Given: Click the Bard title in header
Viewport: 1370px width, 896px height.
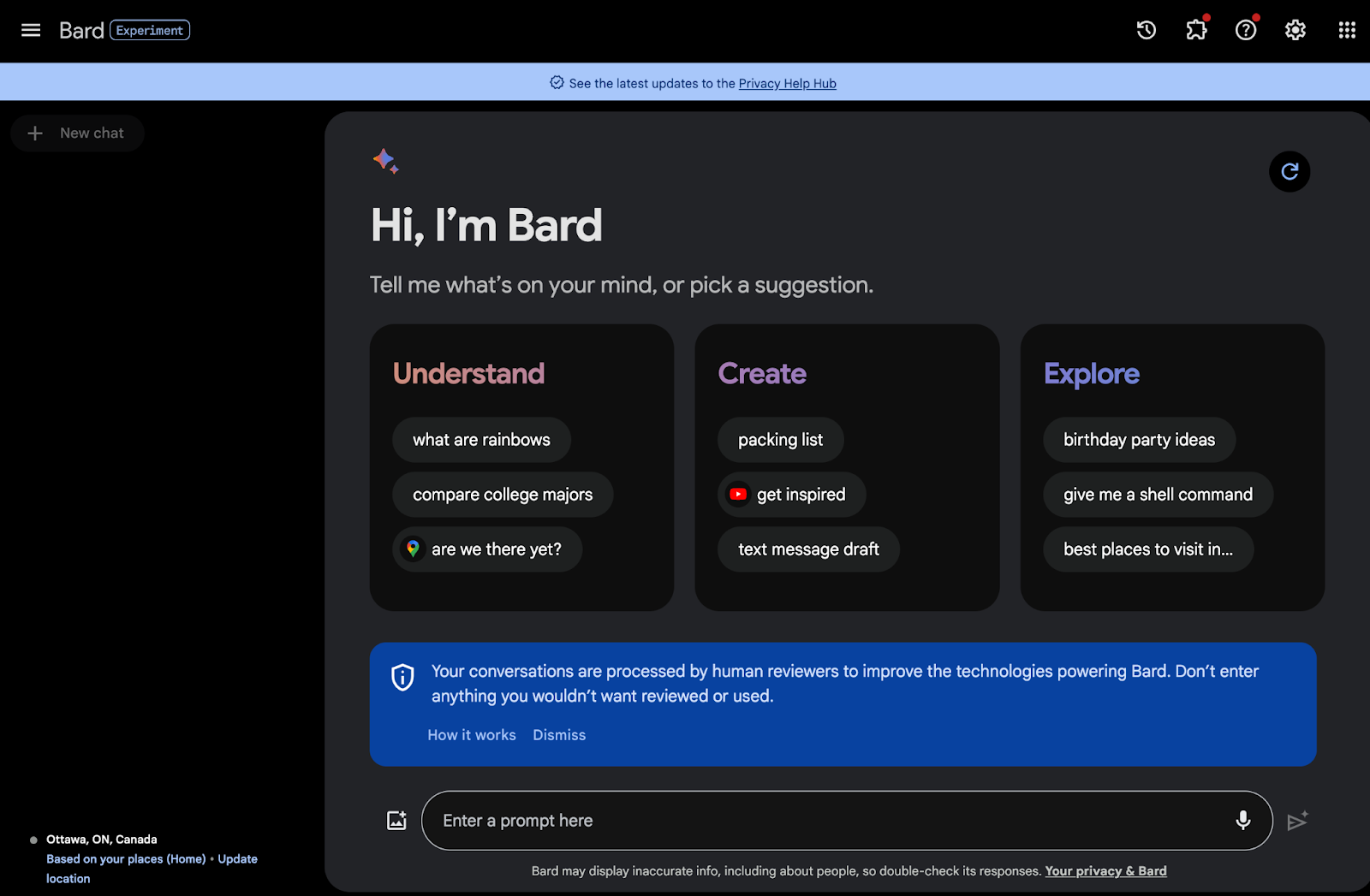Looking at the screenshot, I should 81,30.
